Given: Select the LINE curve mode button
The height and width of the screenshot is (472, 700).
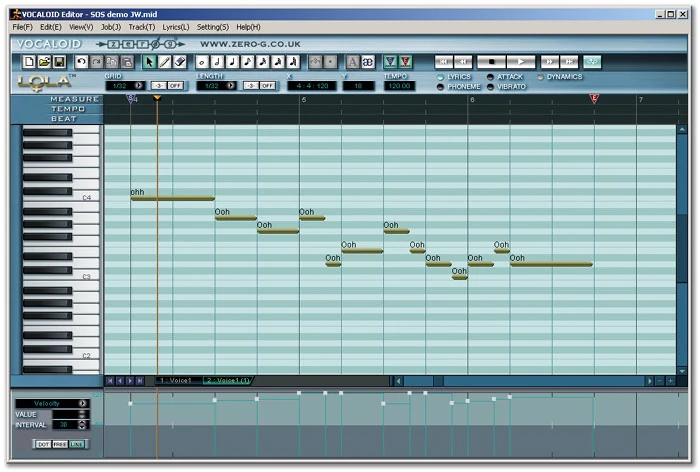Looking at the screenshot, I should [x=76, y=444].
